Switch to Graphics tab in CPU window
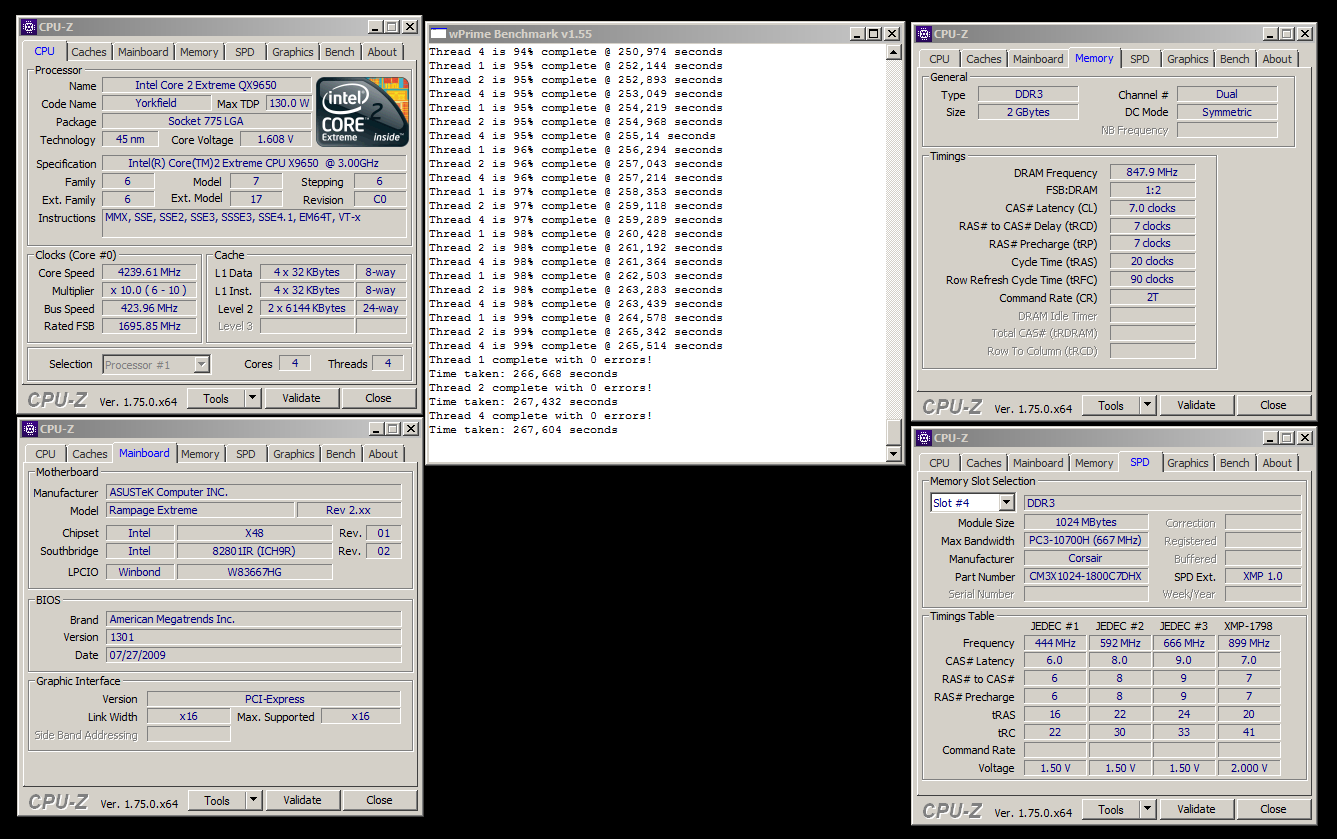1337x839 pixels. coord(293,52)
